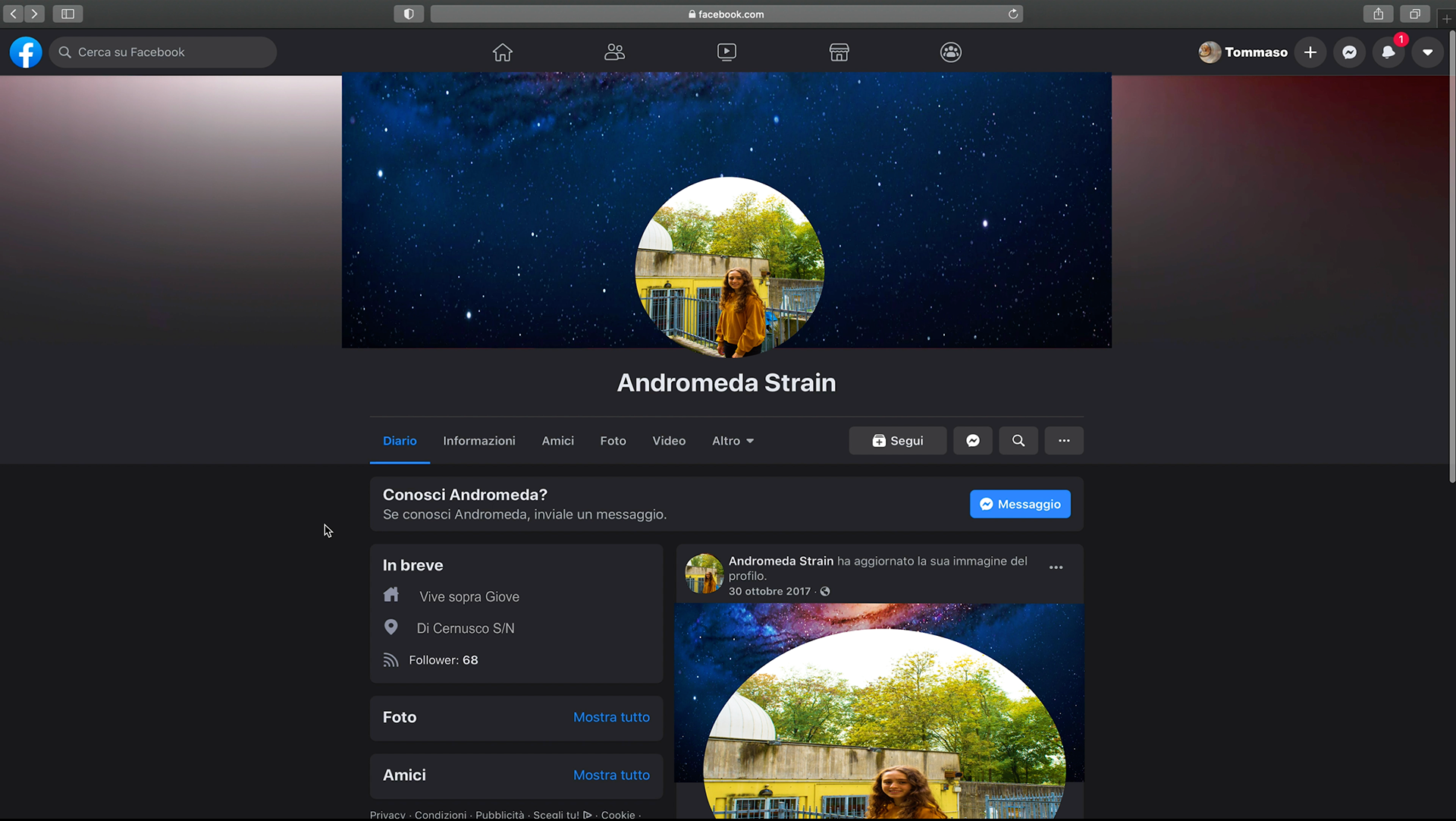Click the page vertical scrollbar
Image resolution: width=1456 pixels, height=821 pixels.
pyautogui.click(x=1451, y=258)
